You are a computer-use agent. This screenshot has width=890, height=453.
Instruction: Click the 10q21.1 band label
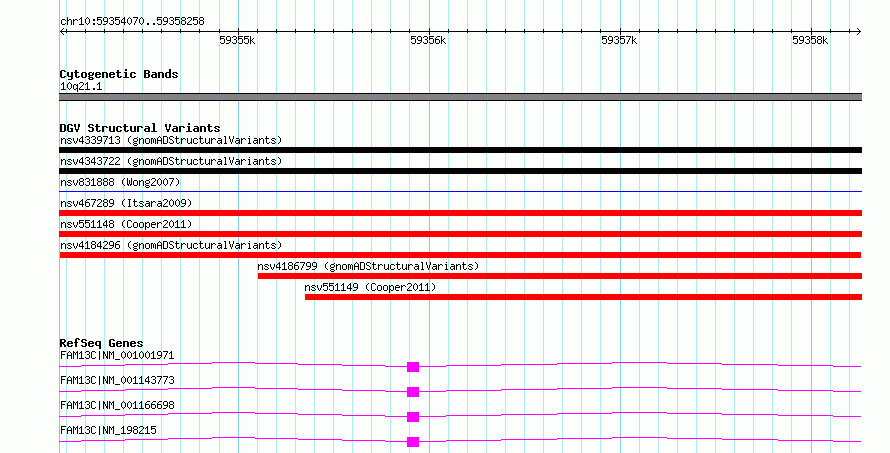pos(81,87)
